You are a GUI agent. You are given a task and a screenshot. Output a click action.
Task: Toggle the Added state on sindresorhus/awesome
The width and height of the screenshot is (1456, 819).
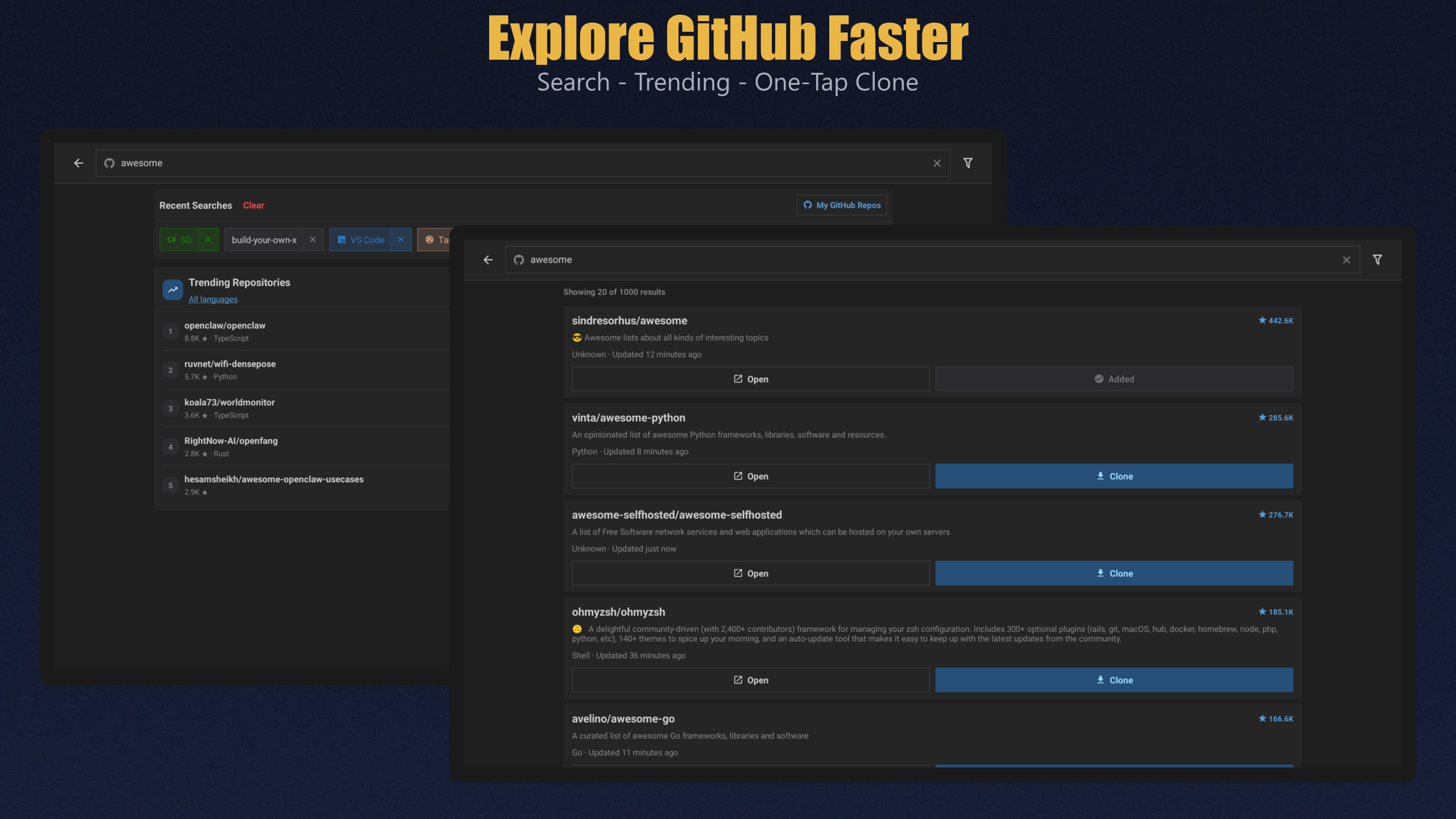coord(1114,378)
